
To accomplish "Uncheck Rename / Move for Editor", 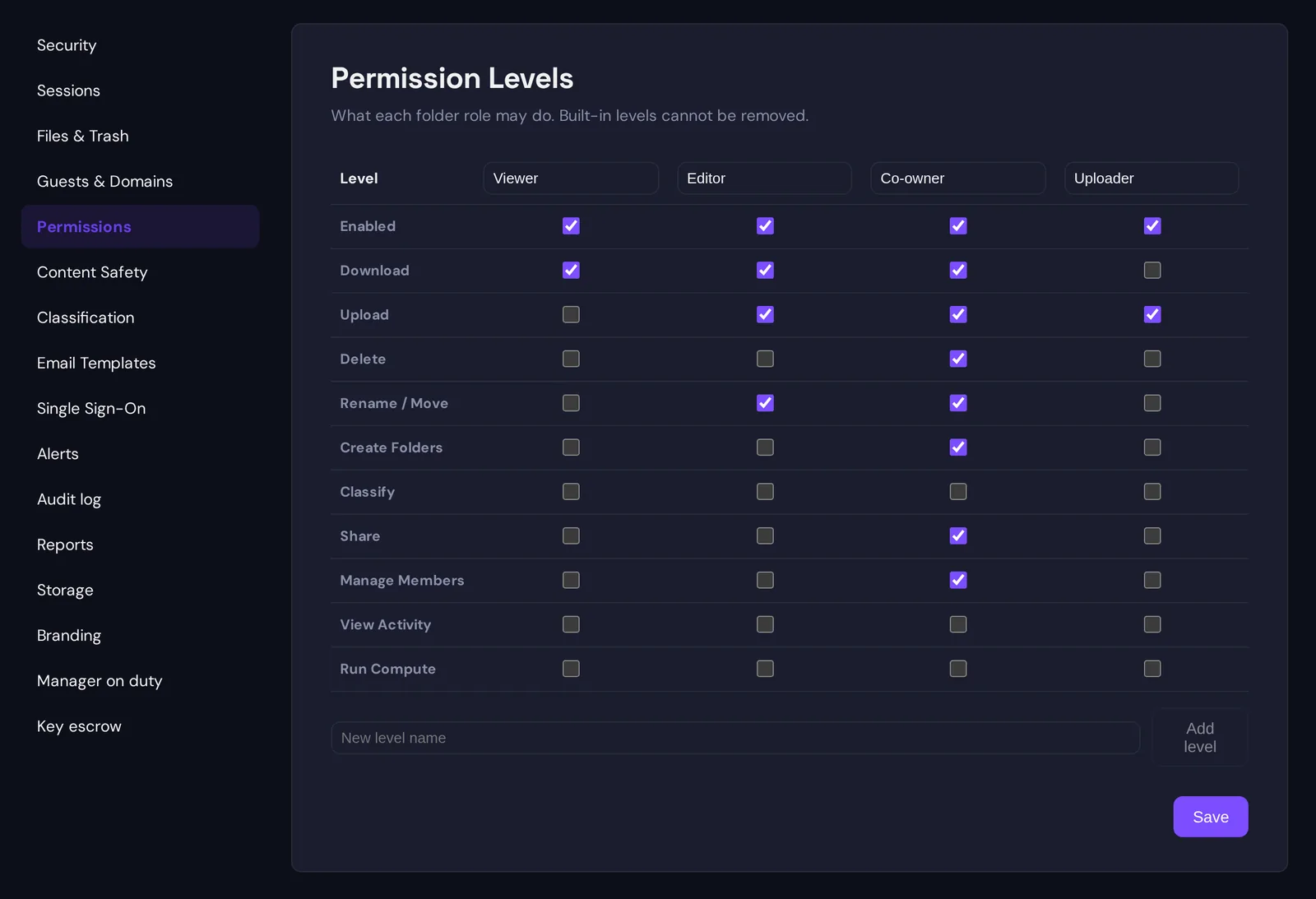I will [x=765, y=403].
